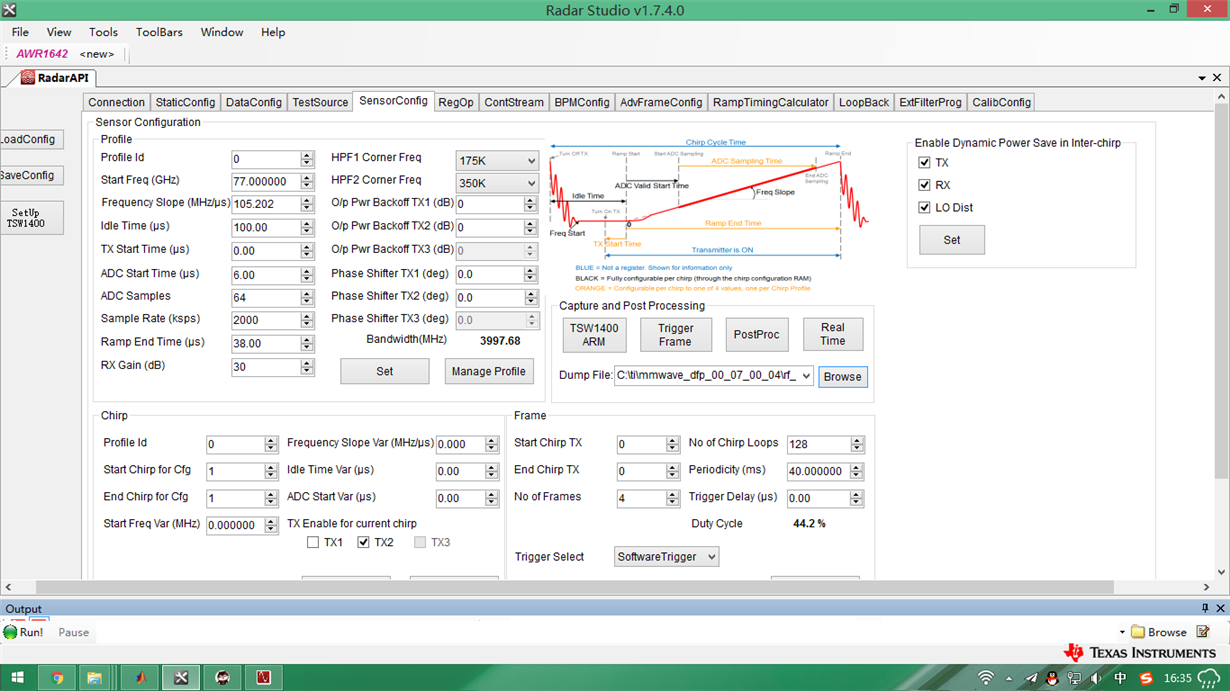The width and height of the screenshot is (1230, 691).
Task: Switch to the DataConfig tab
Action: pos(254,102)
